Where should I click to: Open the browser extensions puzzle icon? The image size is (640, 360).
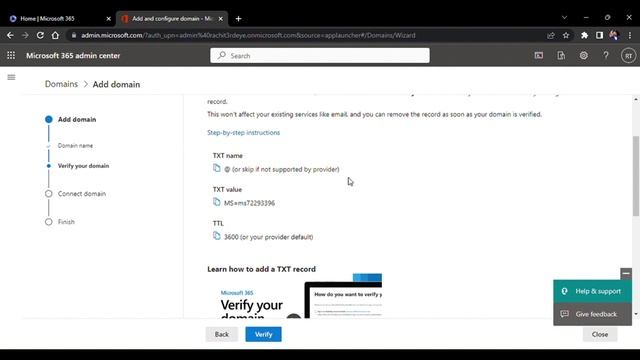[584, 36]
